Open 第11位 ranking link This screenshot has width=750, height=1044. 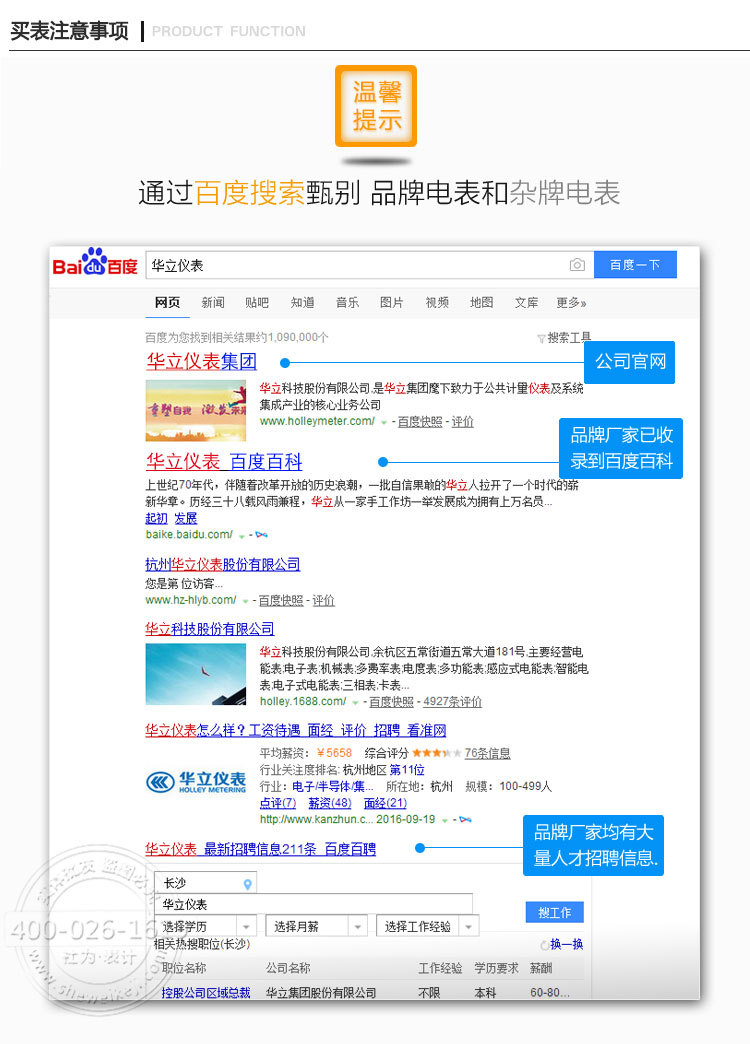[x=407, y=770]
